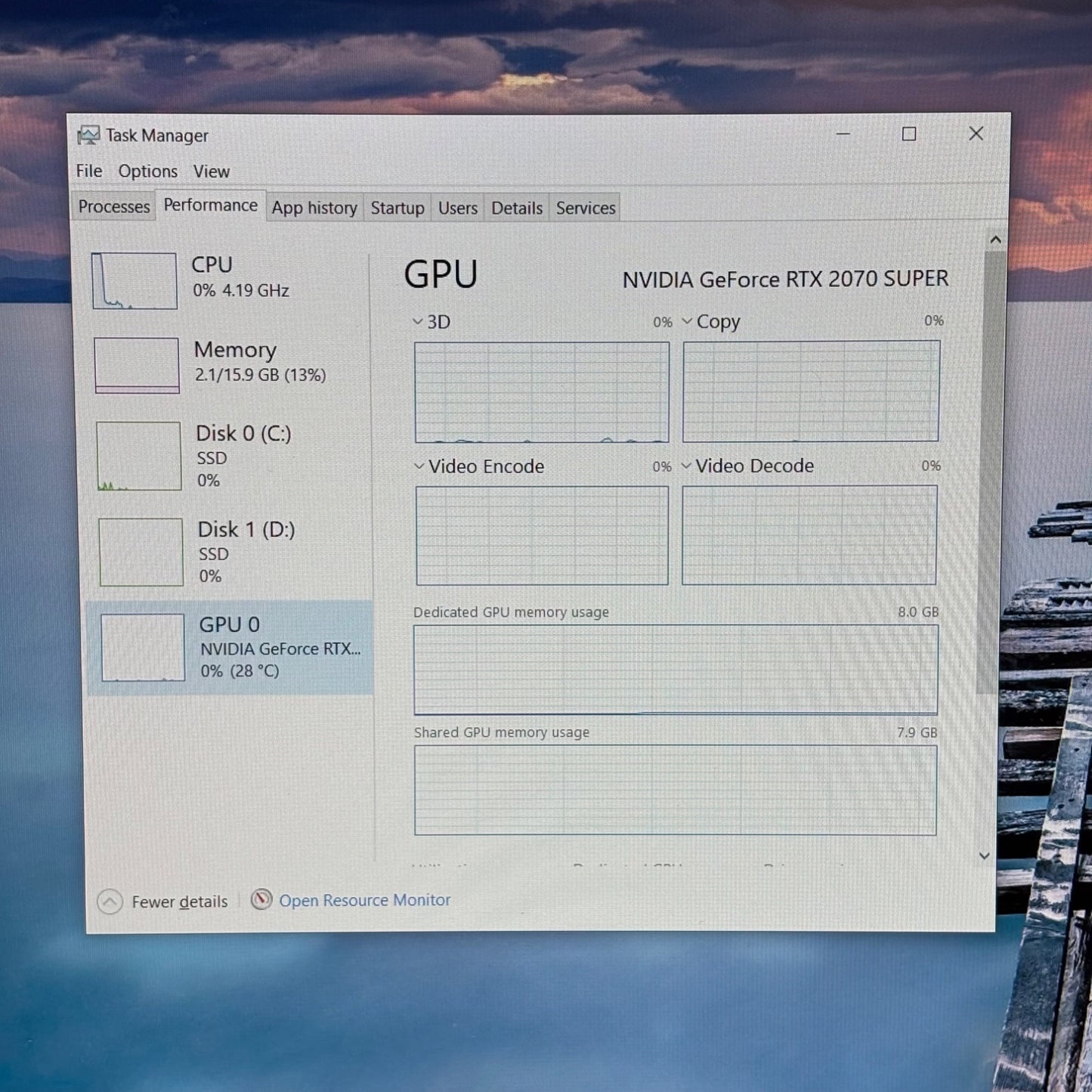Click the 3D utilization graph
The image size is (1092, 1092).
point(542,392)
